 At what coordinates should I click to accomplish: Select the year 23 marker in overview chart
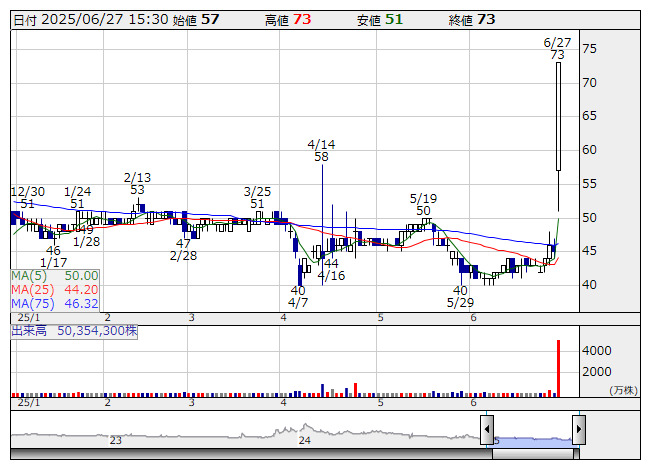pyautogui.click(x=115, y=440)
